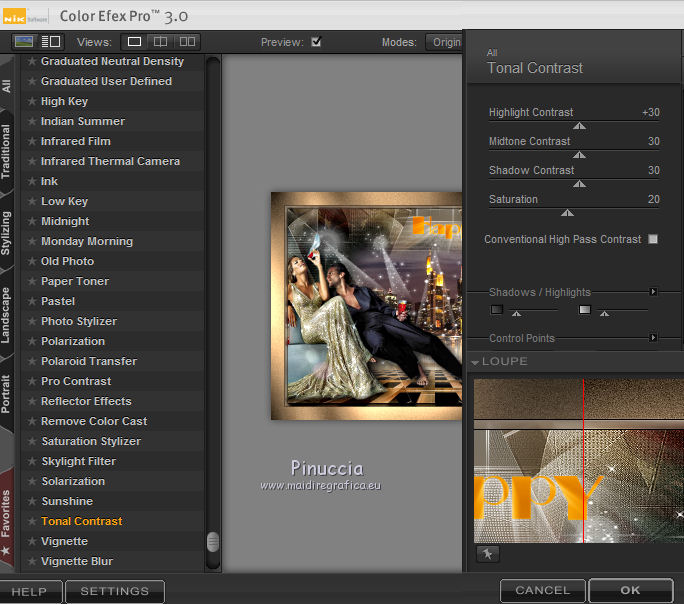684x604 pixels.
Task: Collapse the Loupe panel
Action: point(475,362)
